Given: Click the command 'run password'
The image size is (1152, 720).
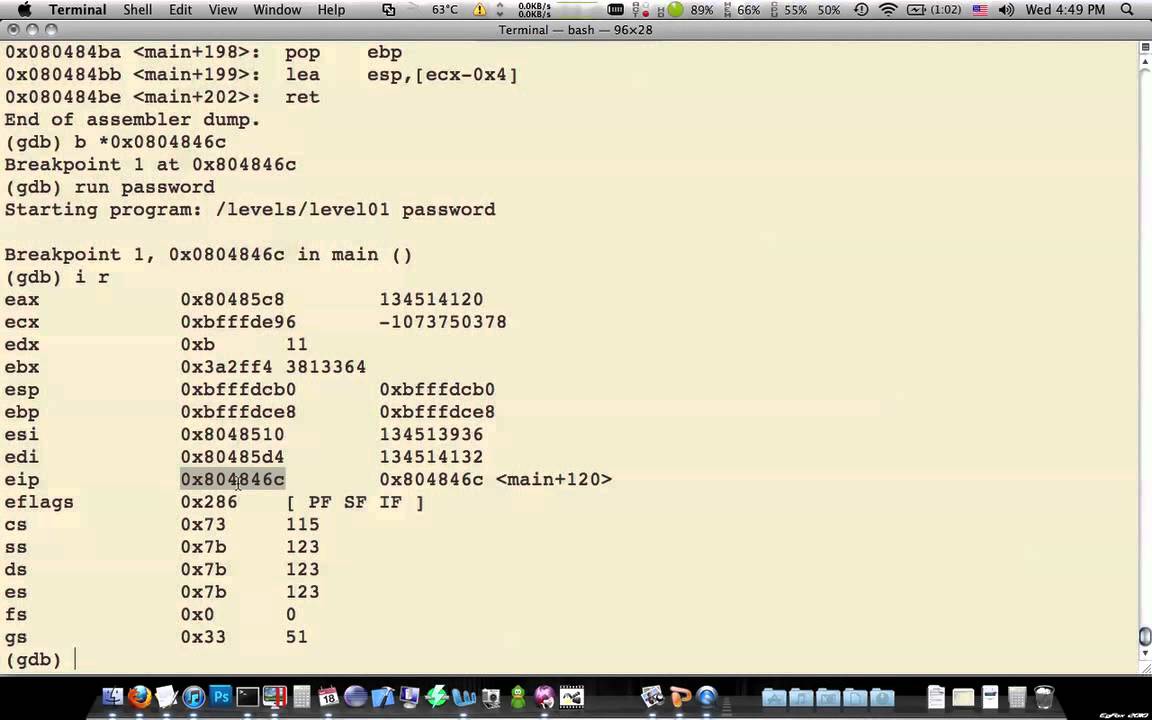Looking at the screenshot, I should (x=145, y=187).
